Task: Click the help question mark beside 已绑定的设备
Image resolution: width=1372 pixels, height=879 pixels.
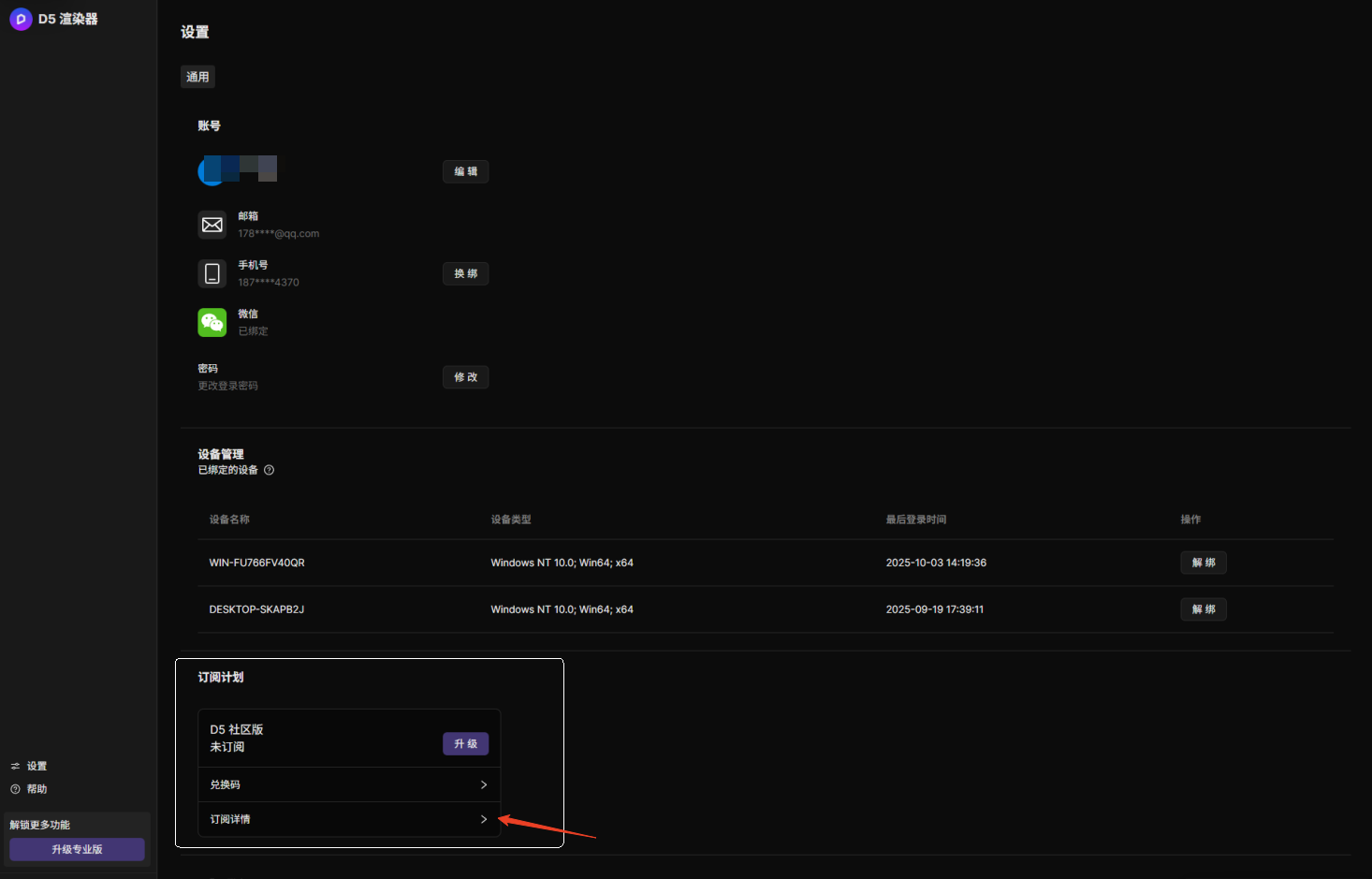Action: 270,470
